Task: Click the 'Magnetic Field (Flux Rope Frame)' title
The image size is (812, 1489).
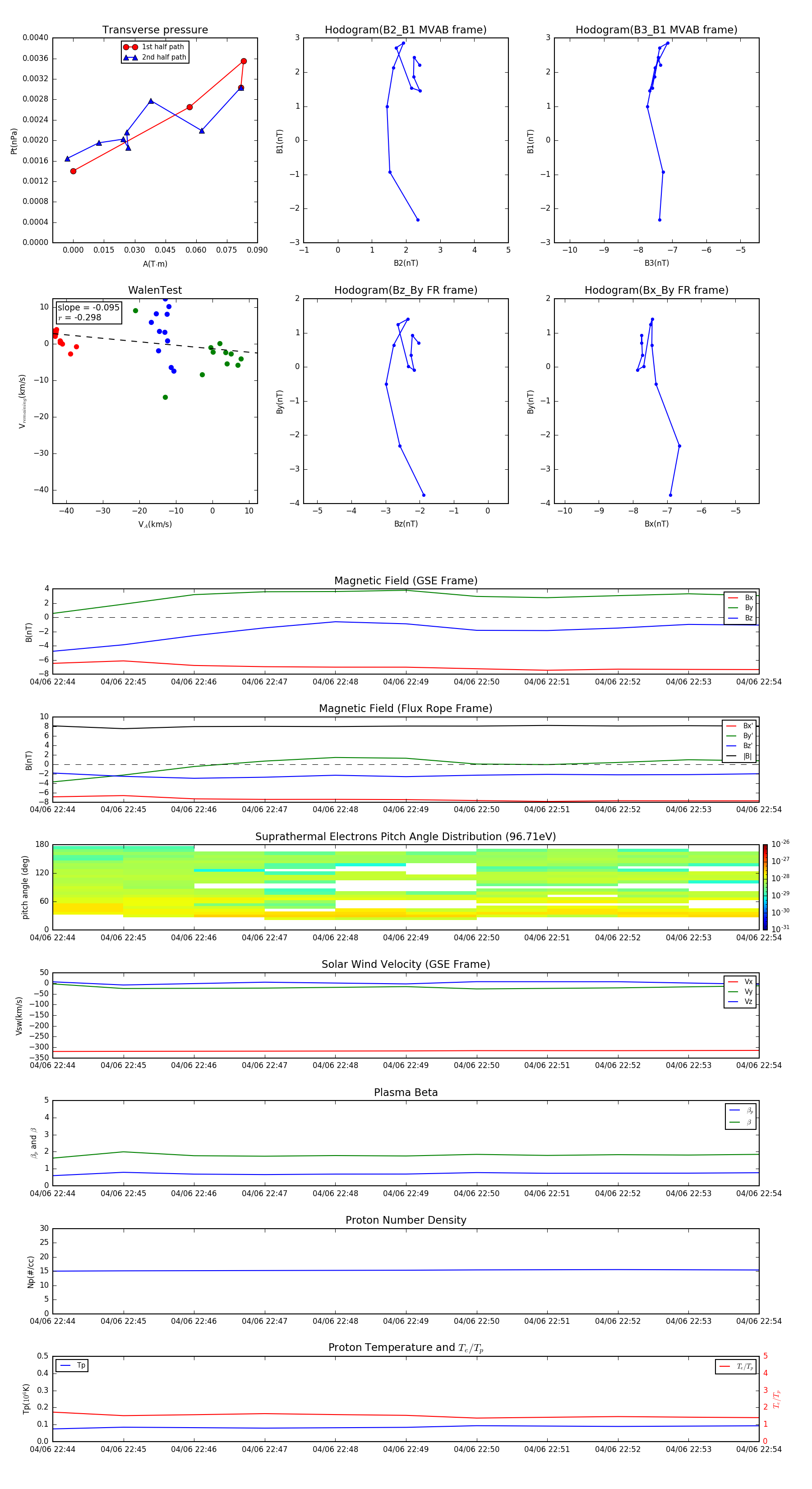Action: [406, 709]
